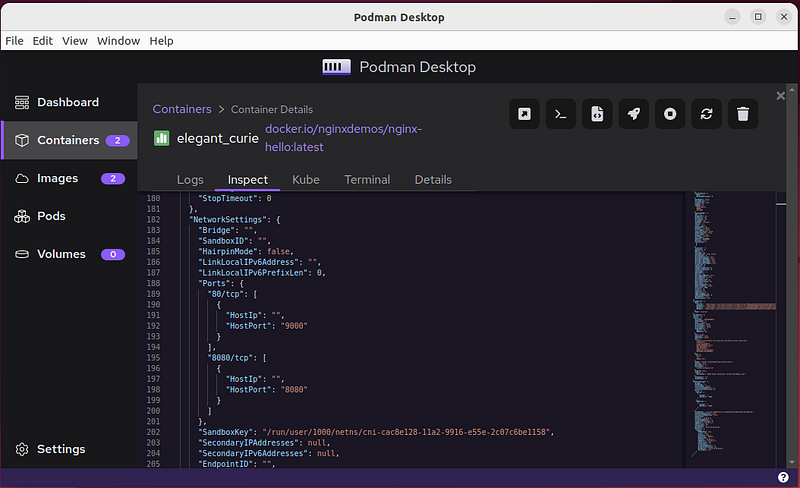Open the File menu

(x=14, y=41)
